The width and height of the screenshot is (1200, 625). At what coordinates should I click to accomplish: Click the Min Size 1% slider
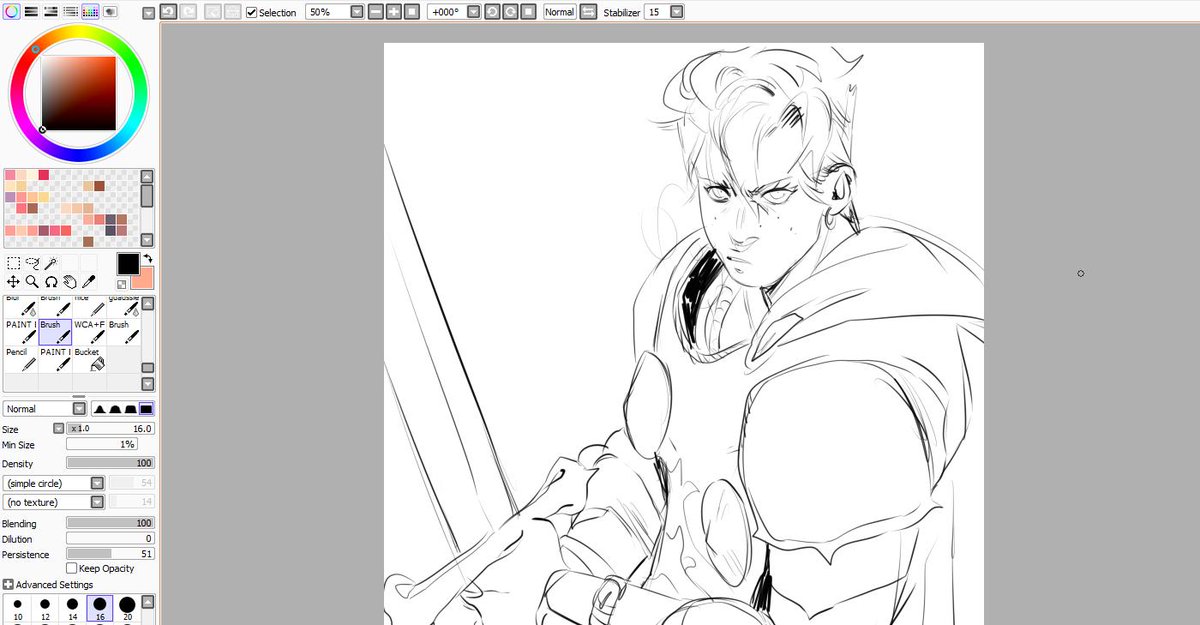coord(102,444)
